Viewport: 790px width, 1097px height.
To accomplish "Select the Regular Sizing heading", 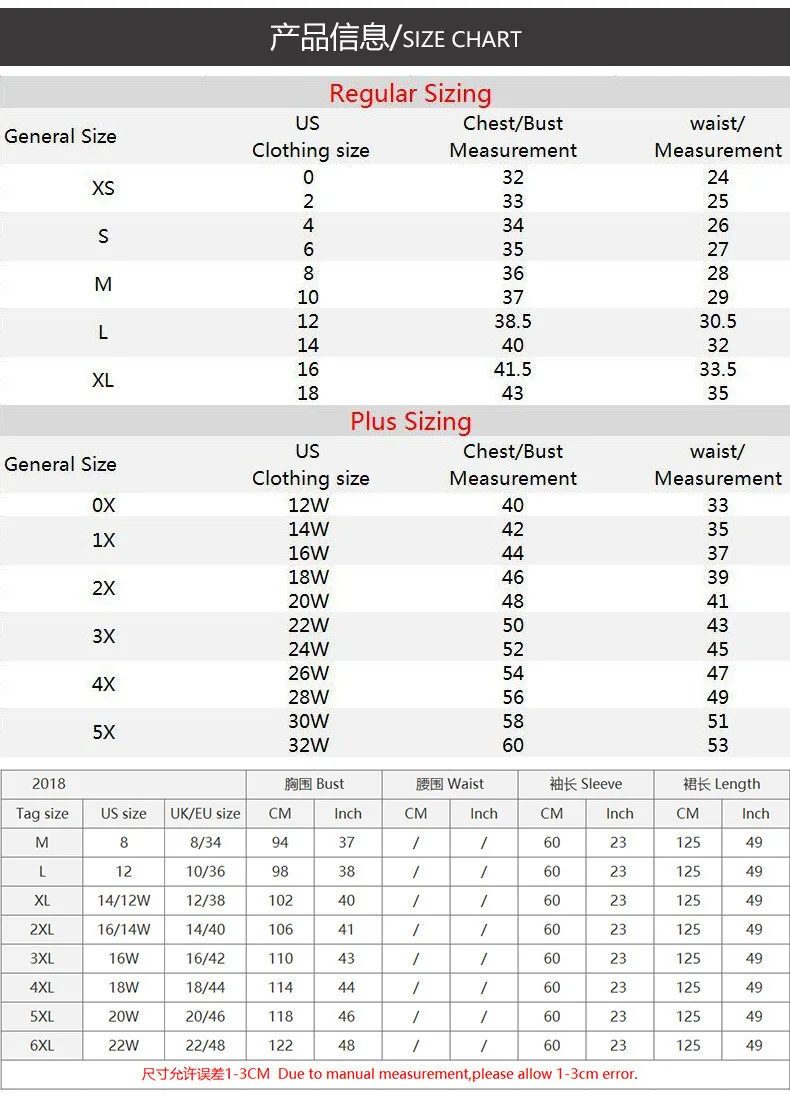I will click(411, 93).
